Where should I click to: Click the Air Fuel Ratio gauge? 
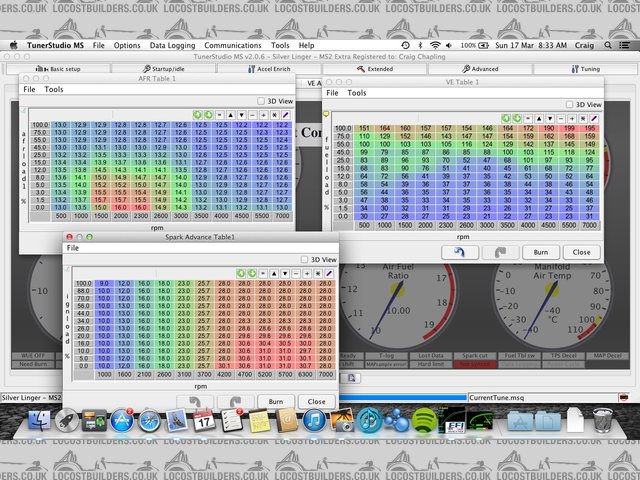coord(398,300)
